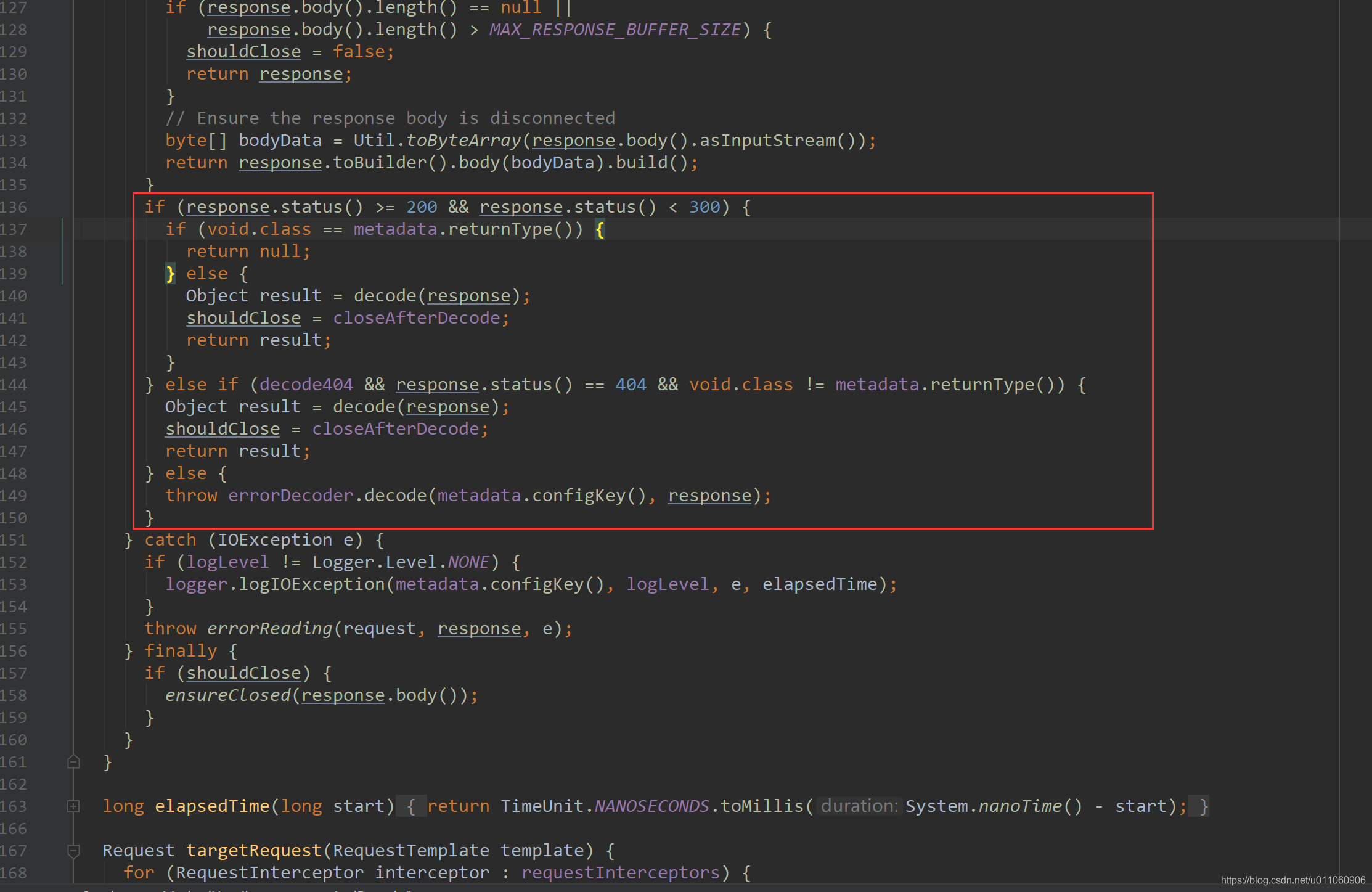Collapse the targetRequest method fold at line 167
The height and width of the screenshot is (892, 1372).
[x=74, y=851]
